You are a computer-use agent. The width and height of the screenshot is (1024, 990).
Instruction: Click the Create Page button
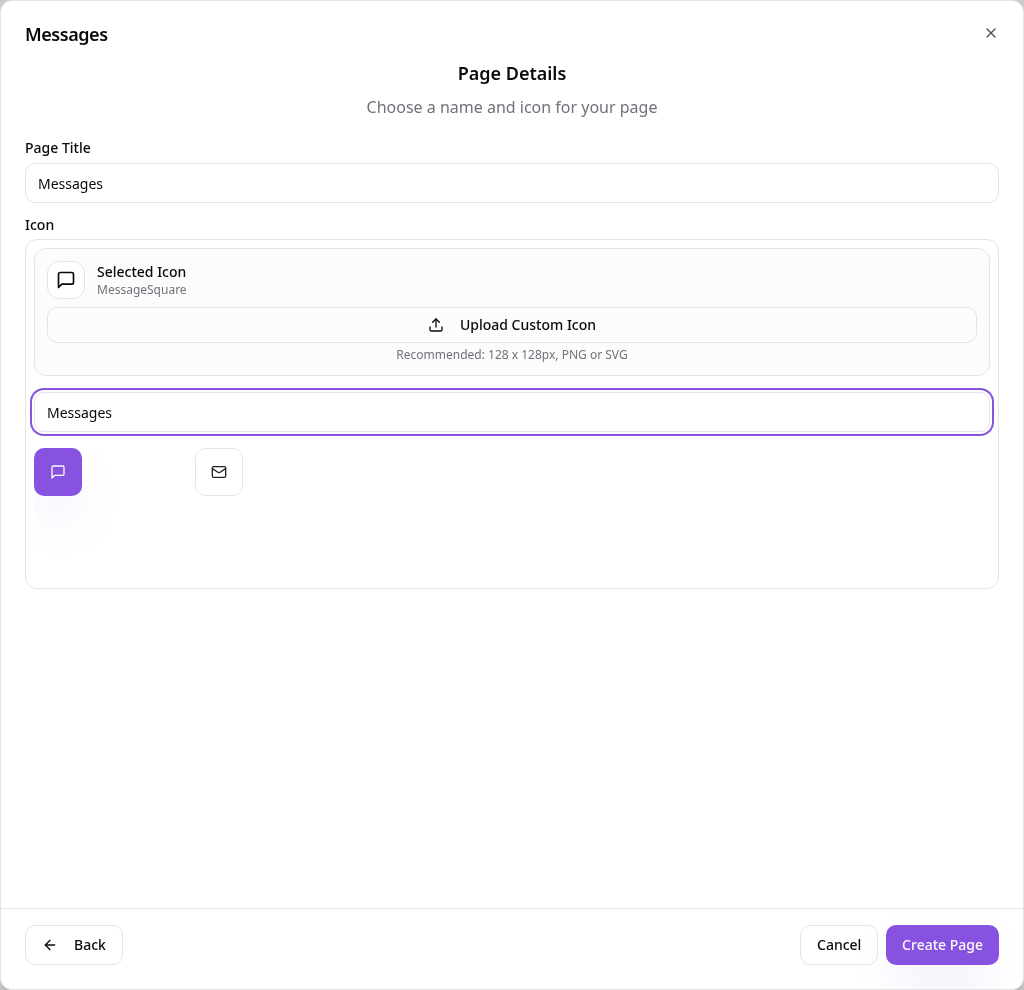[x=942, y=944]
